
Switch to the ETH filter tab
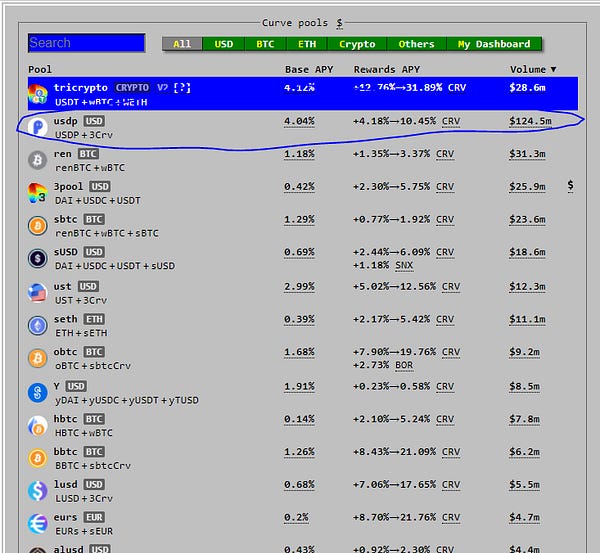tap(307, 44)
